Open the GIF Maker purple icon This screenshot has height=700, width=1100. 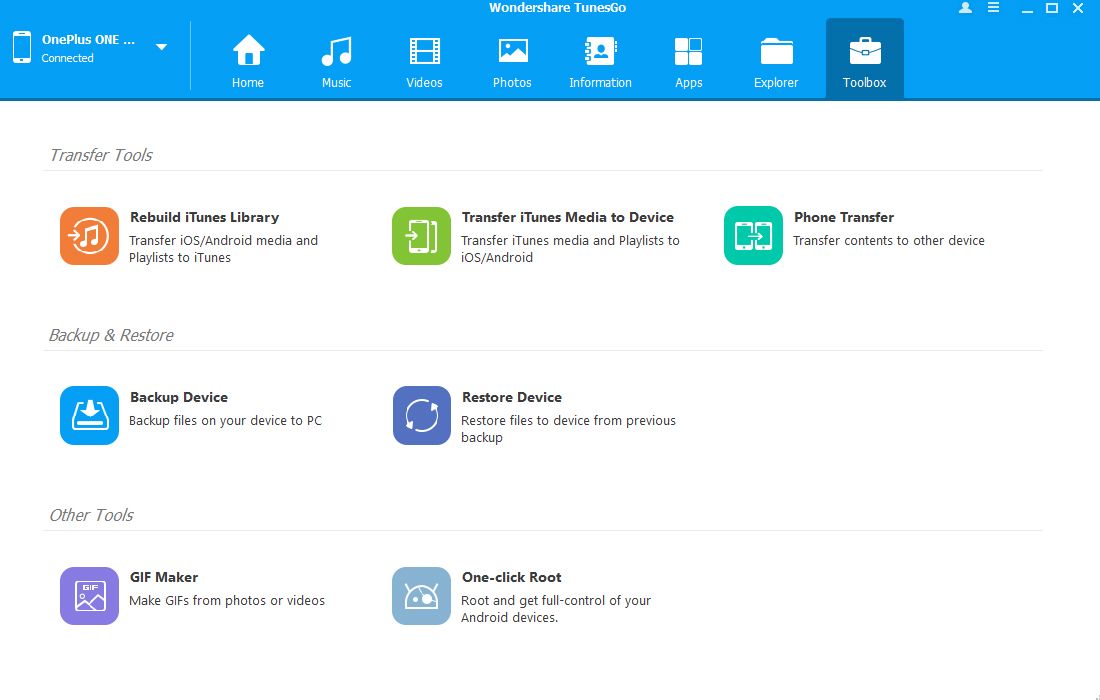(89, 596)
